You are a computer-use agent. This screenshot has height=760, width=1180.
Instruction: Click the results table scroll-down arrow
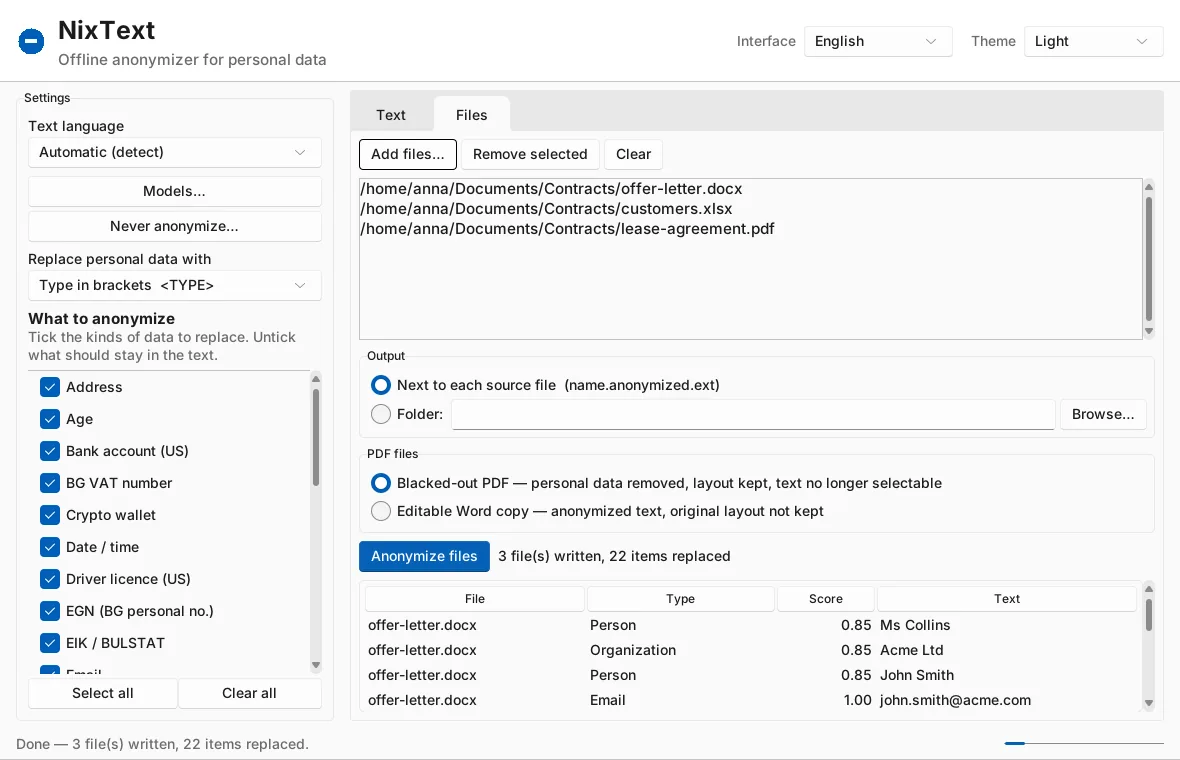click(1148, 704)
